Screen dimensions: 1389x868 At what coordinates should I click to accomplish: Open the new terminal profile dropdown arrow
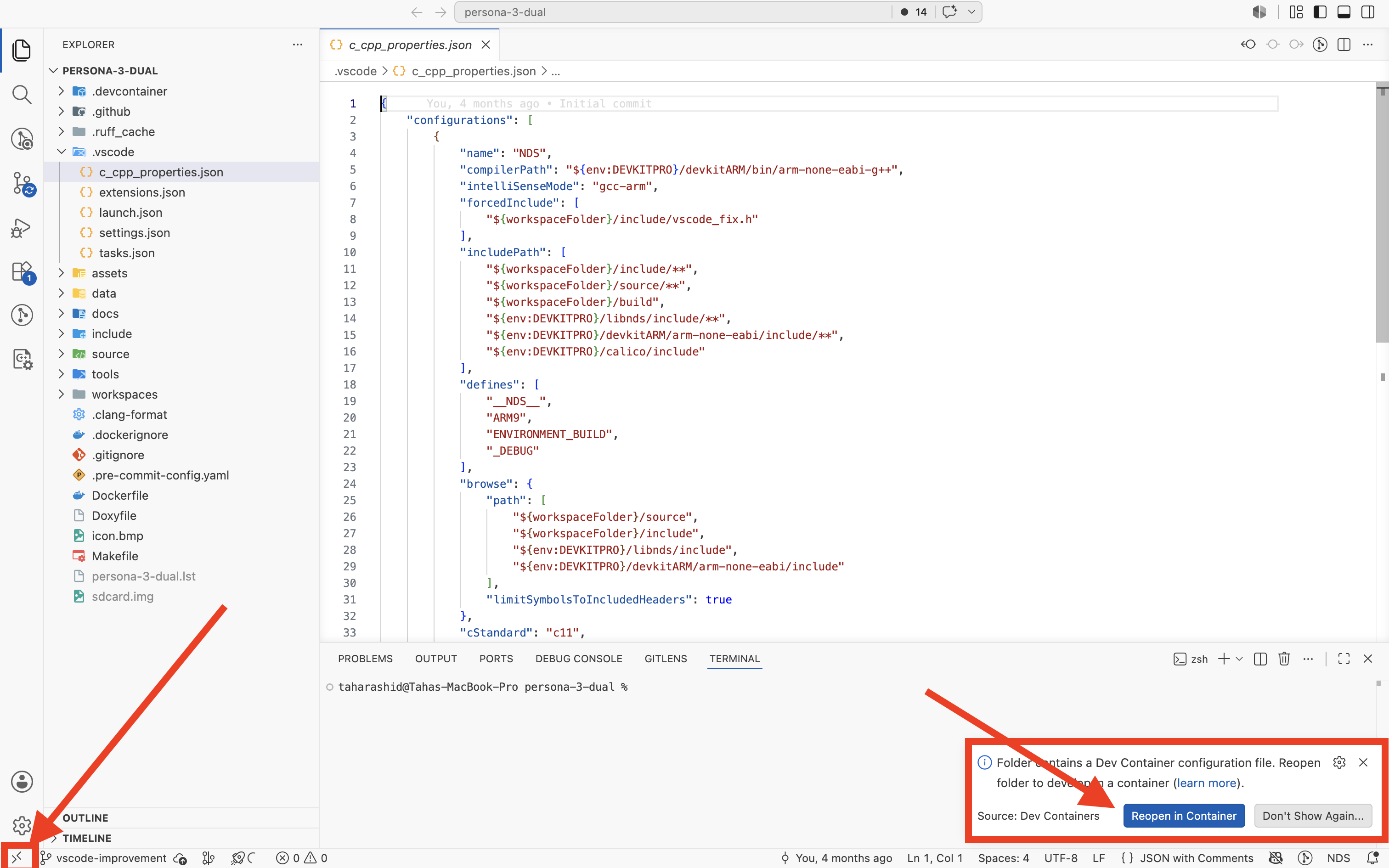1239,659
